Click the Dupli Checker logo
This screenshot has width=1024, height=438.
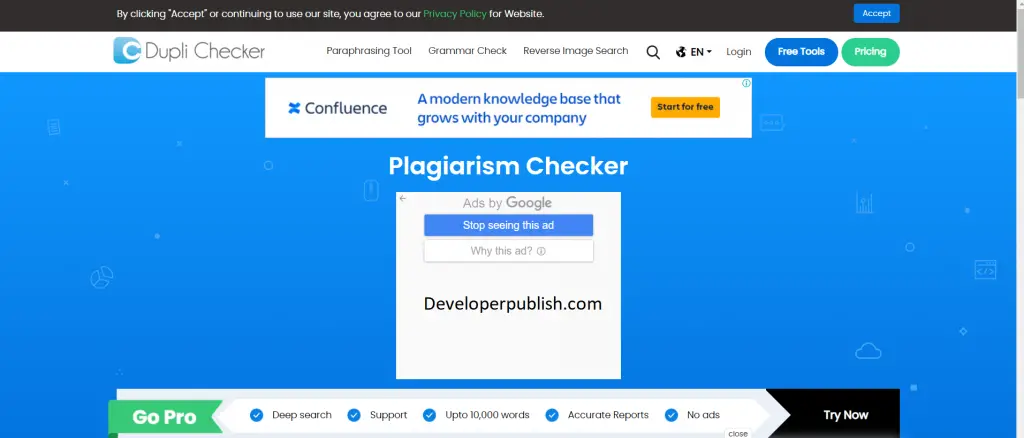click(189, 51)
